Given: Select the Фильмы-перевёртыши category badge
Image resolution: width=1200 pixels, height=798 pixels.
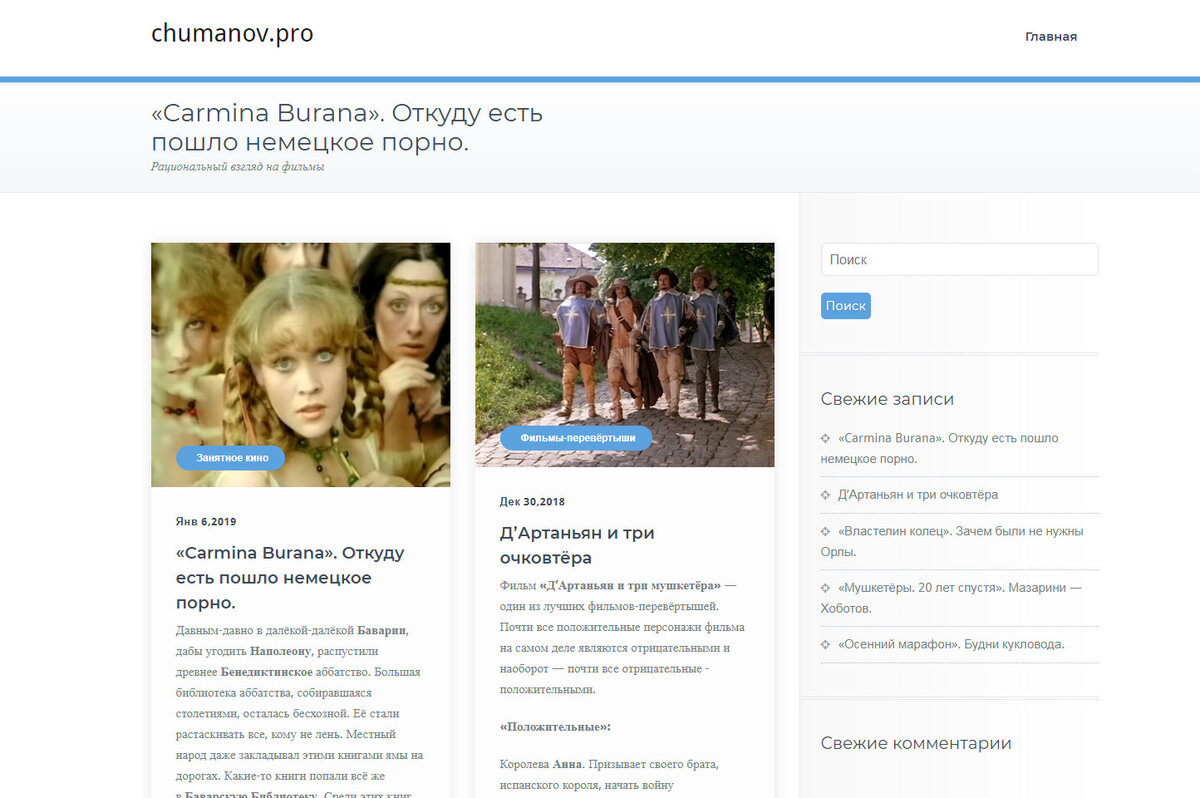Looking at the screenshot, I should (575, 438).
